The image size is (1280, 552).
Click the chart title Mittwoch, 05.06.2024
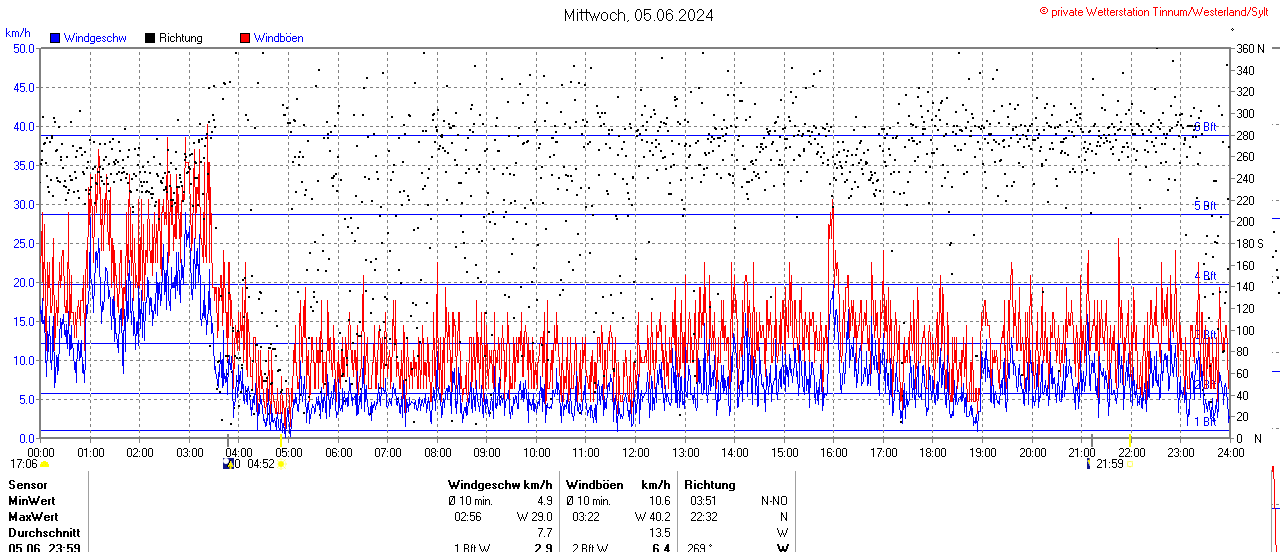point(639,15)
